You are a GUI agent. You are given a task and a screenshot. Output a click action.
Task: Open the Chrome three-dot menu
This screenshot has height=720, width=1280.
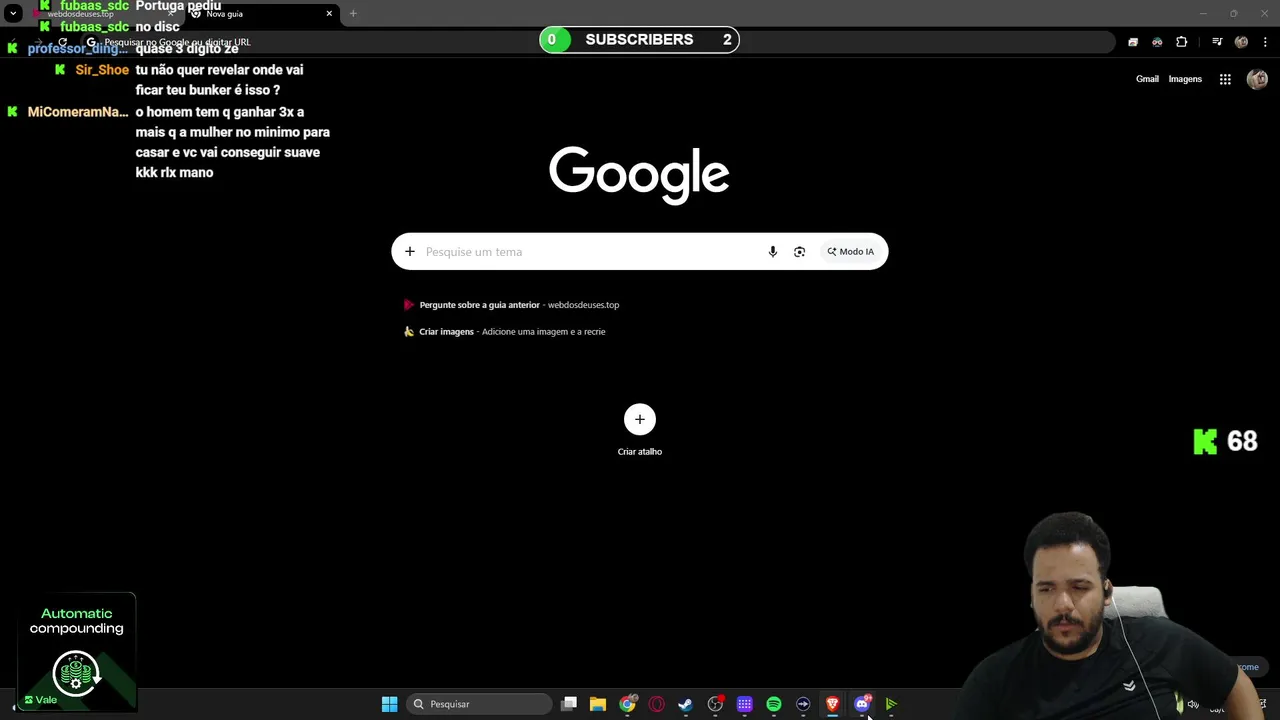point(1266,42)
